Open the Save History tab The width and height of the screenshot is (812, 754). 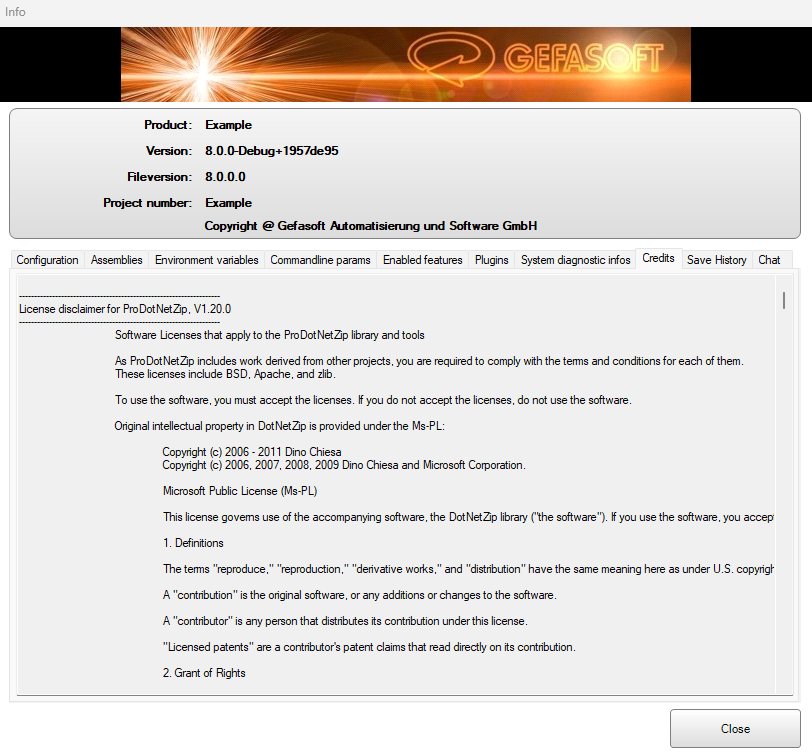coord(717,260)
